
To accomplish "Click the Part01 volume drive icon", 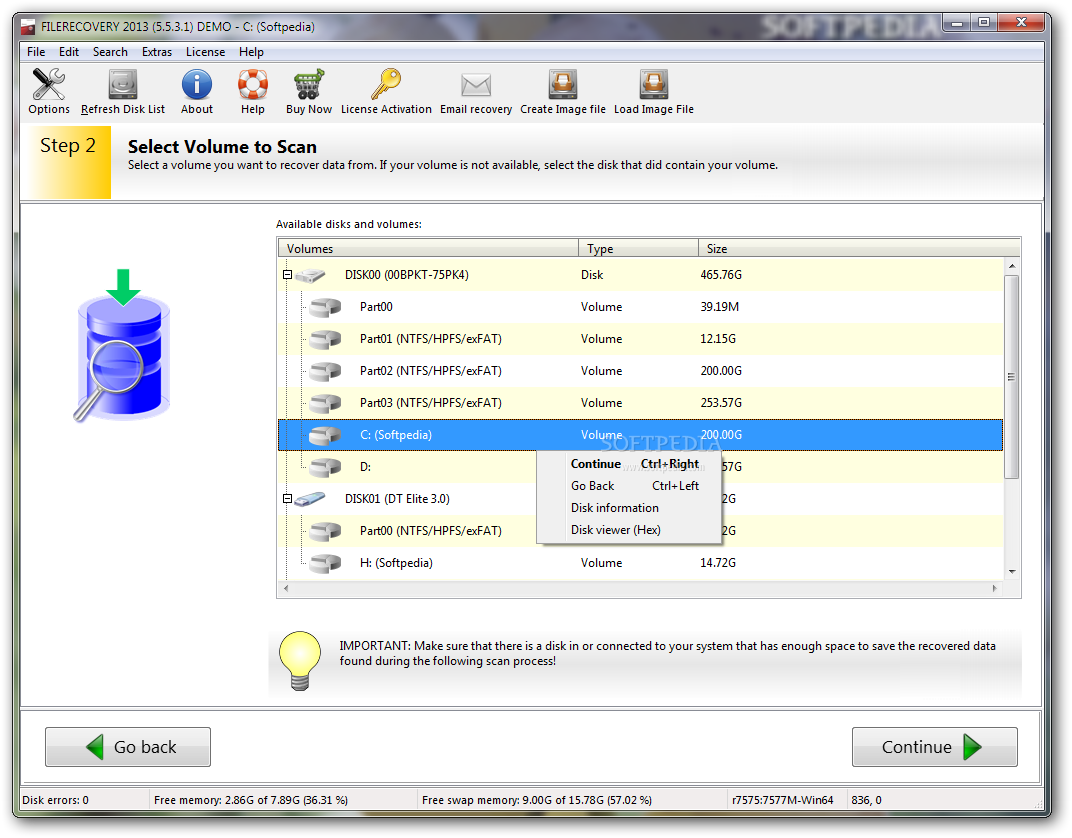I will [325, 339].
